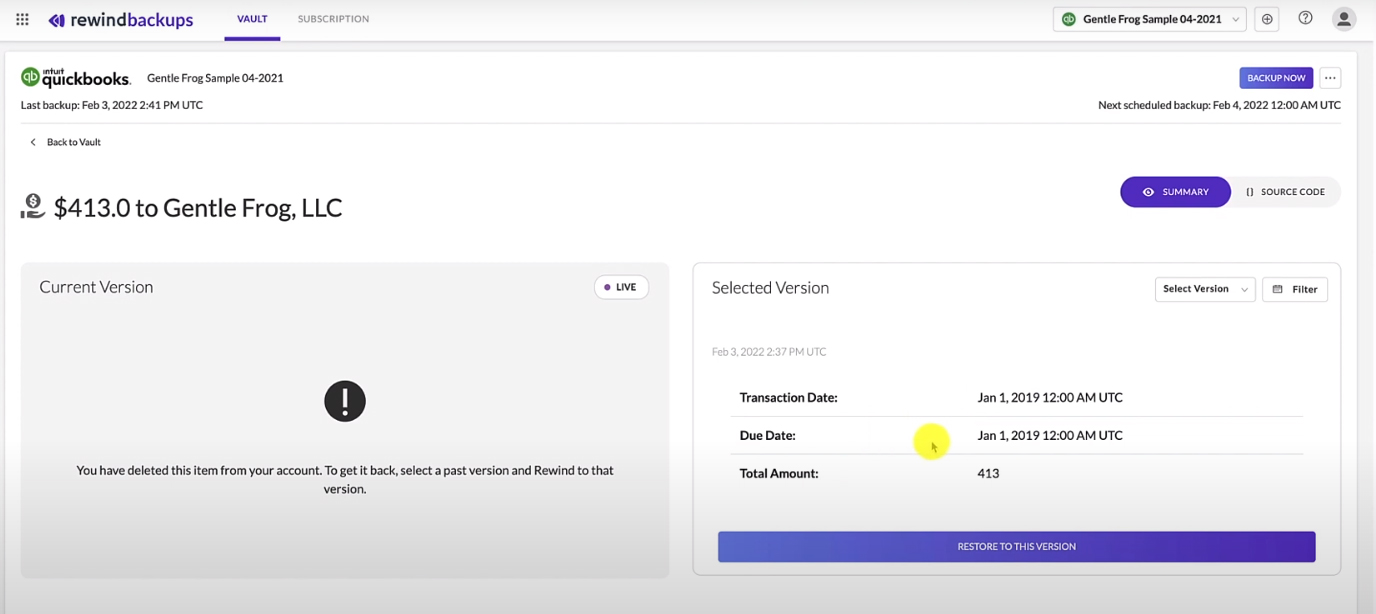Switch to the Vault tab
Viewport: 1376px width, 614px height.
point(252,19)
